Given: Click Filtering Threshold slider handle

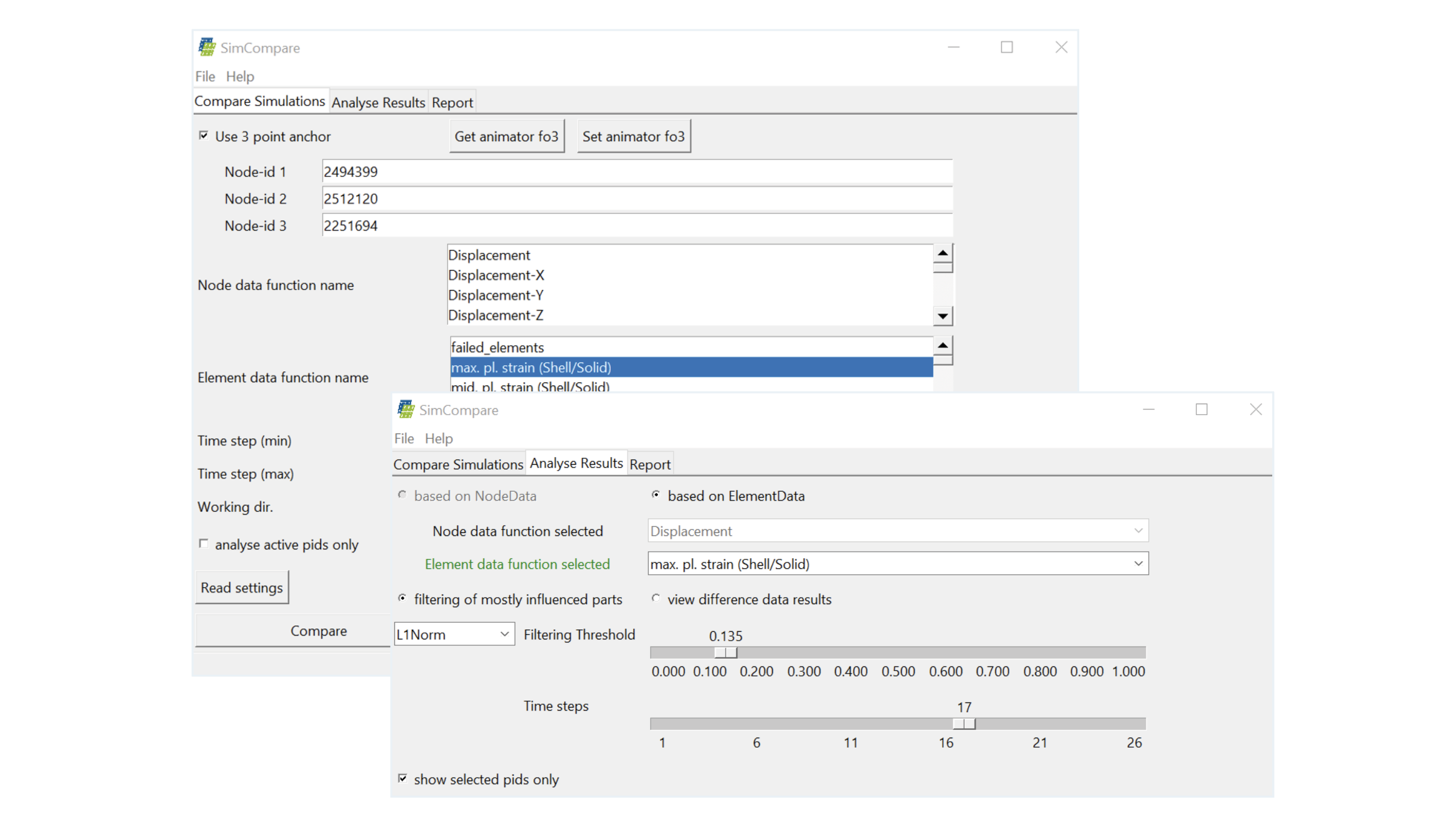Looking at the screenshot, I should (x=726, y=652).
